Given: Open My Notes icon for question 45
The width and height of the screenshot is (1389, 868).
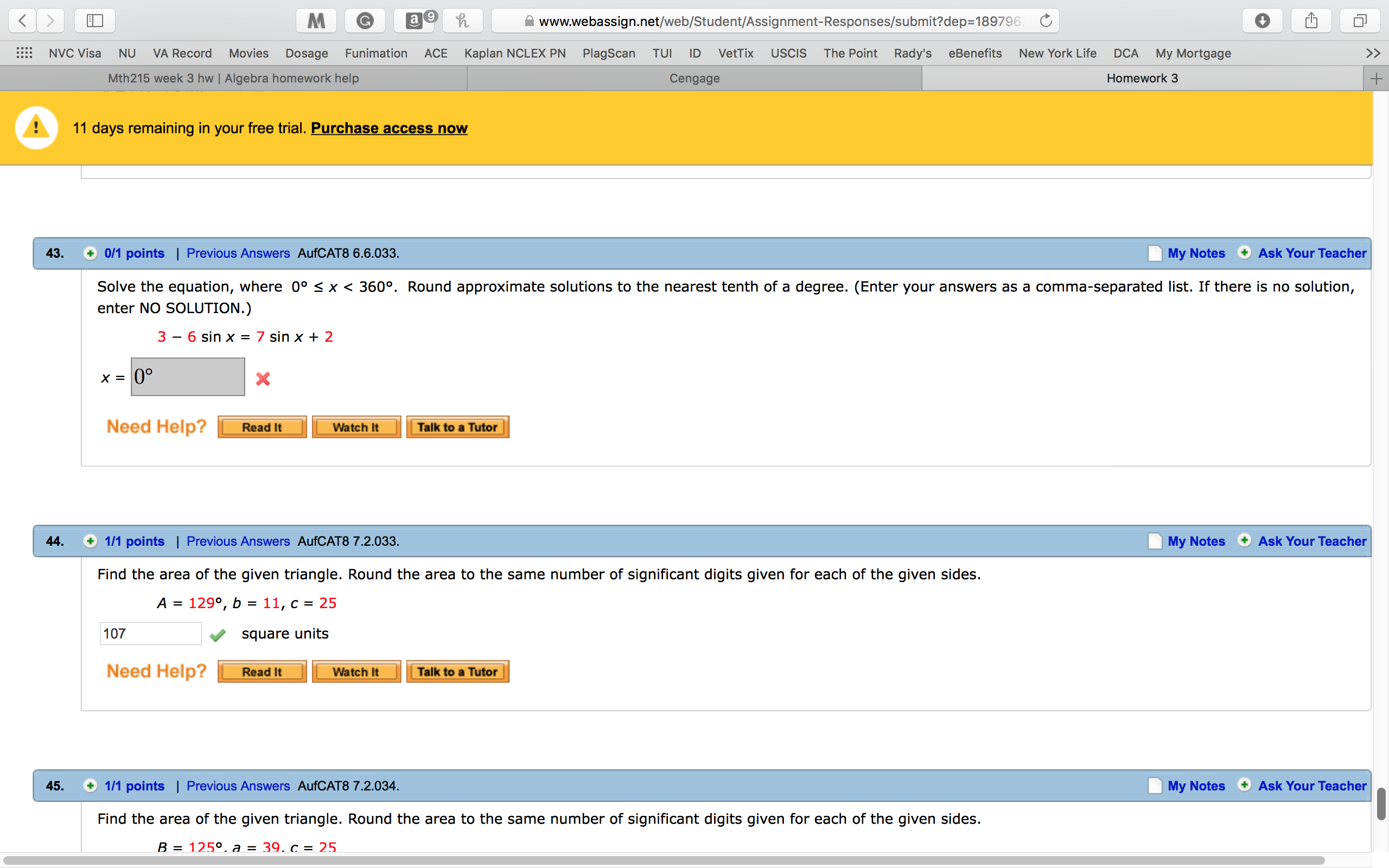Looking at the screenshot, I should [x=1154, y=786].
